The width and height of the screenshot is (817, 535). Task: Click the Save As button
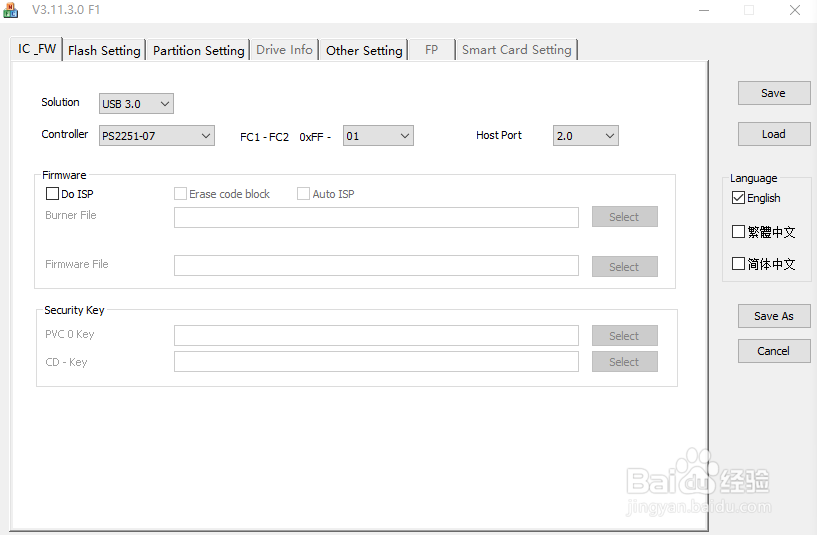click(x=774, y=316)
